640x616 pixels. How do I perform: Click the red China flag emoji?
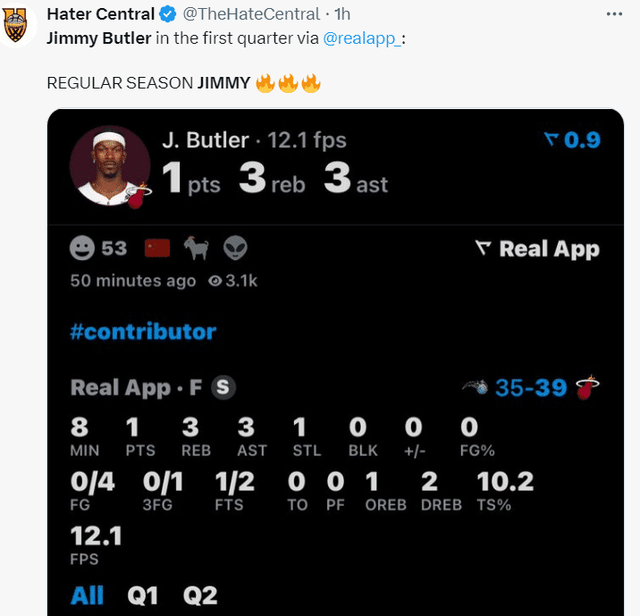tap(159, 247)
